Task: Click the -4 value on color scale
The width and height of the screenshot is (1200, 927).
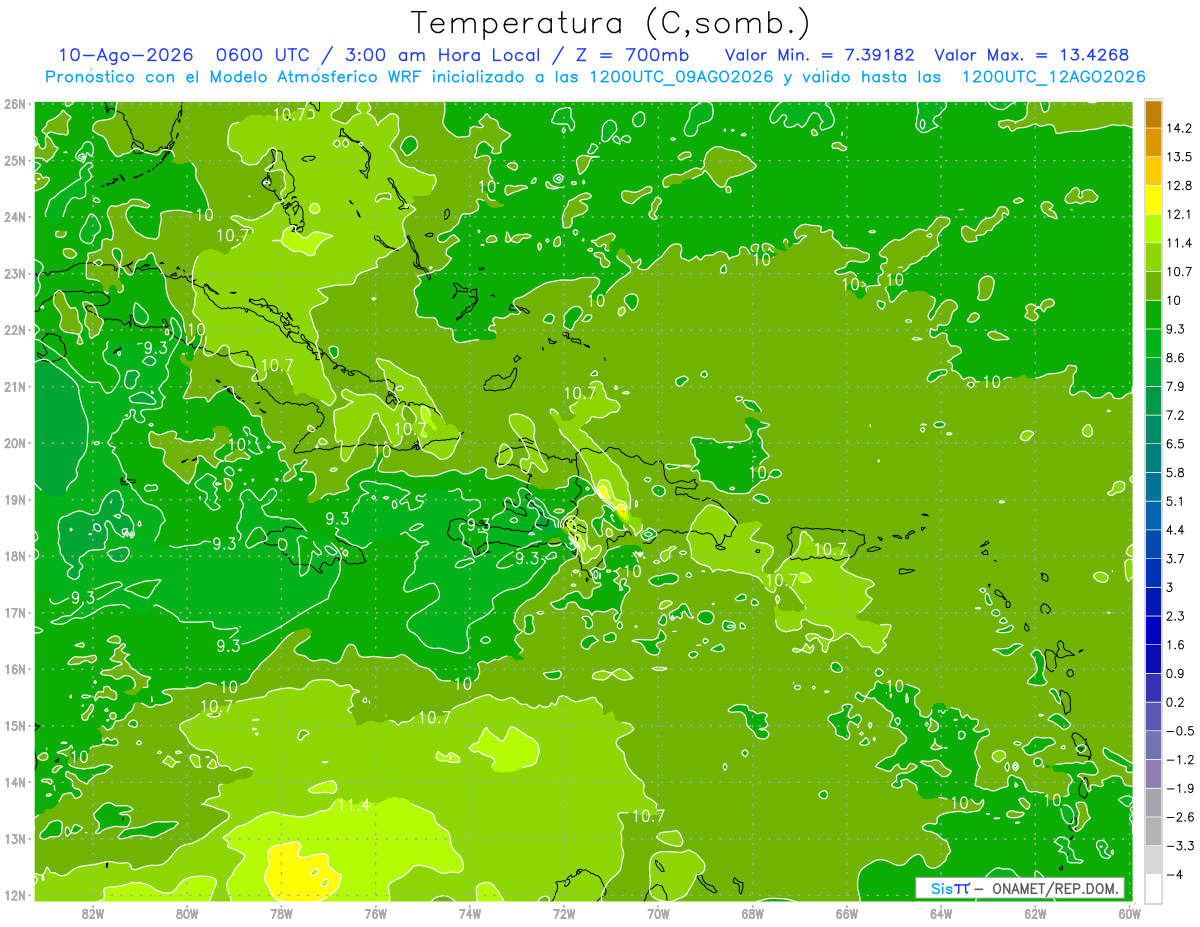Action: coord(1176,874)
